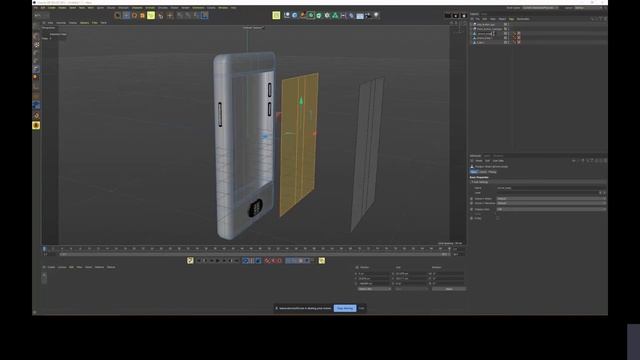Select the Live Selection tool
Image resolution: width=640 pixels, height=360 pixels.
click(x=118, y=16)
